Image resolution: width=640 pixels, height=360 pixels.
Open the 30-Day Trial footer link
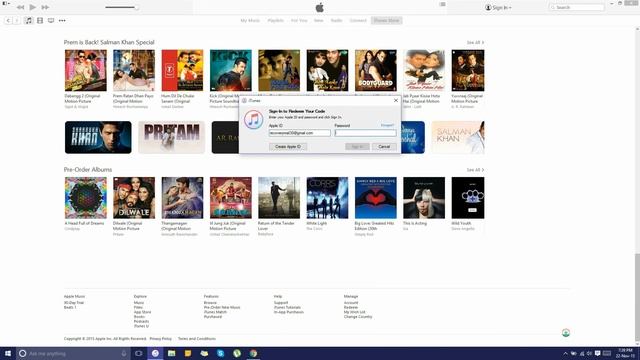click(74, 303)
